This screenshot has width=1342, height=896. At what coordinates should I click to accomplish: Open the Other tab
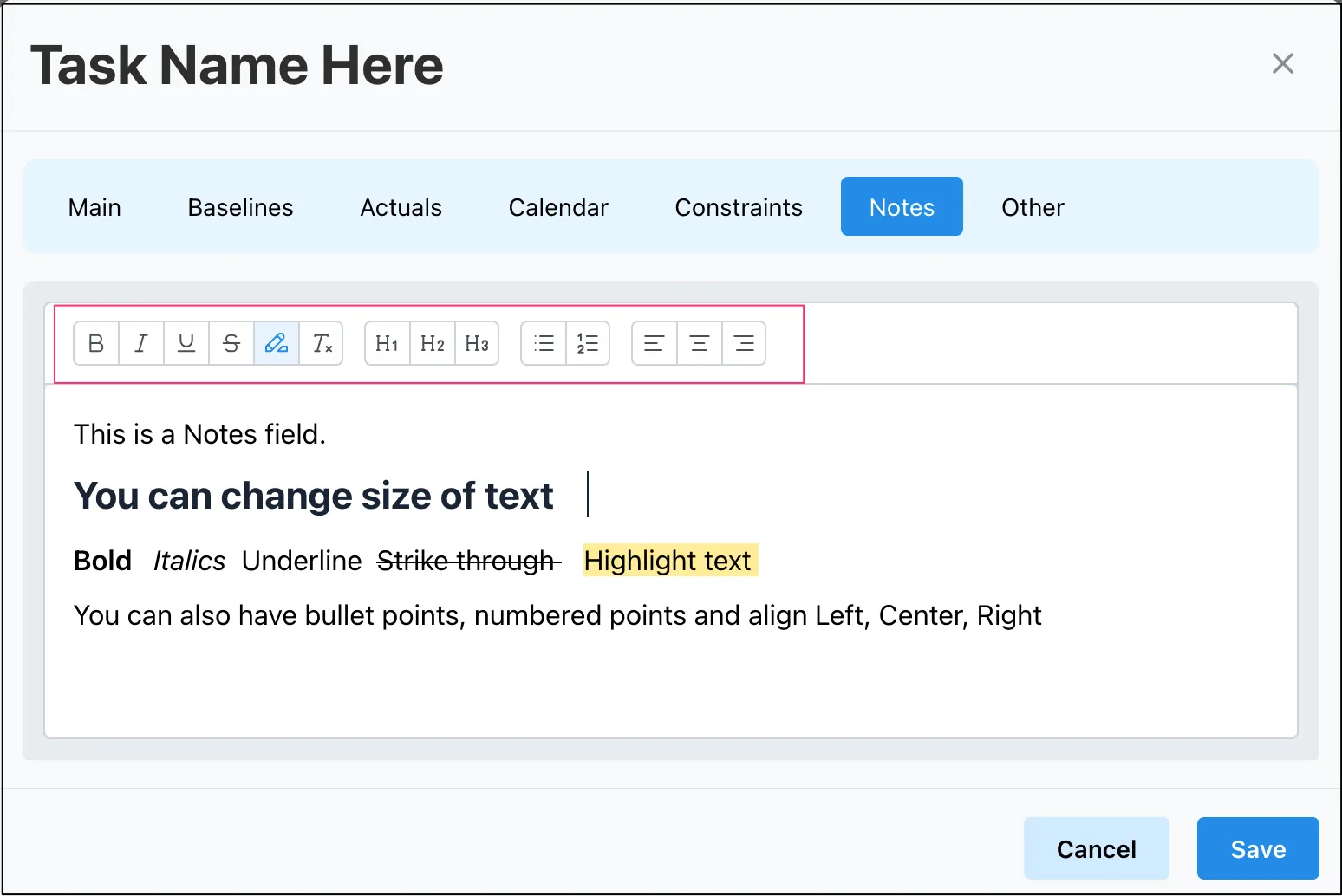coord(1033,207)
